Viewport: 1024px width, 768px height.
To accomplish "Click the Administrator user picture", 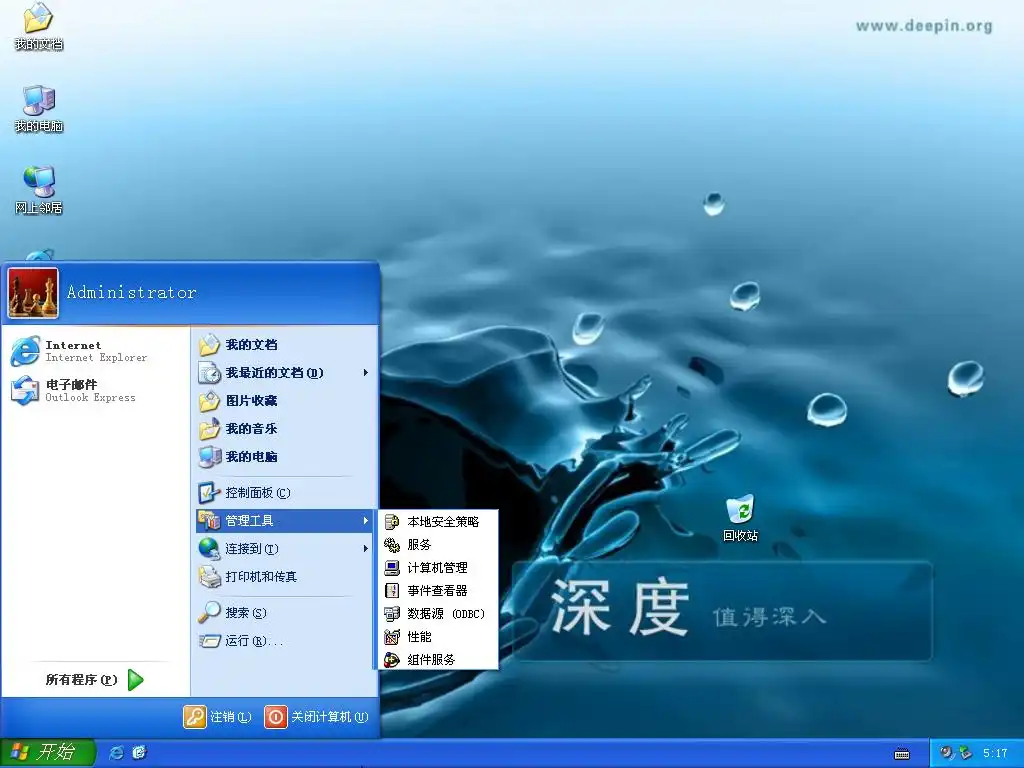I will click(x=33, y=293).
